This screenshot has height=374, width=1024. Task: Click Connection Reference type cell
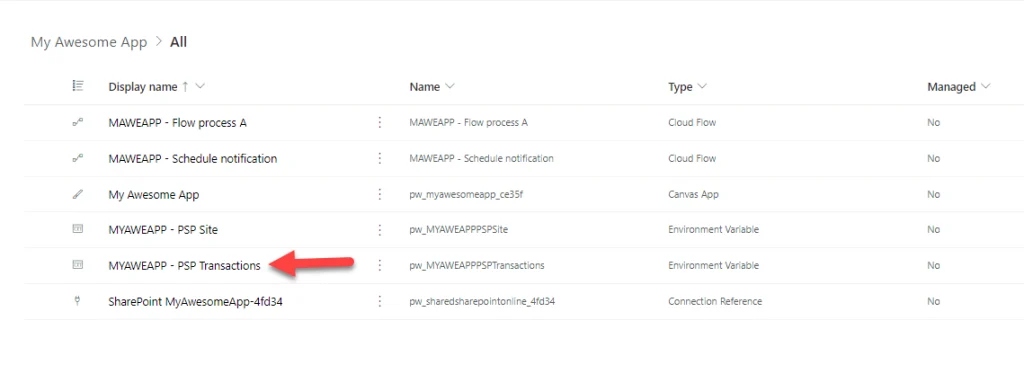[714, 302]
